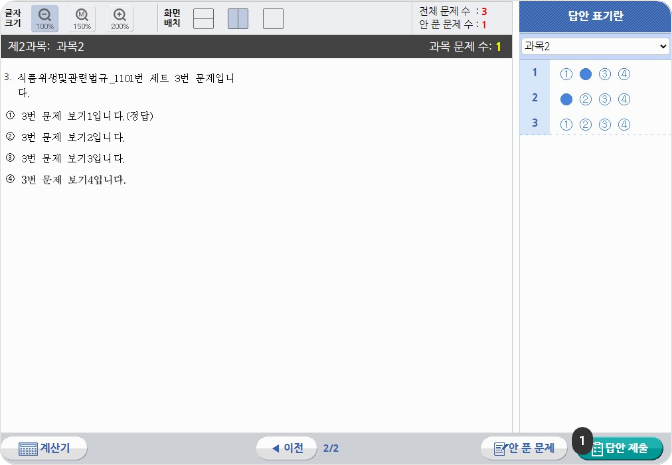Mark answer 4 for question 3
The height and width of the screenshot is (465, 672).
point(624,124)
